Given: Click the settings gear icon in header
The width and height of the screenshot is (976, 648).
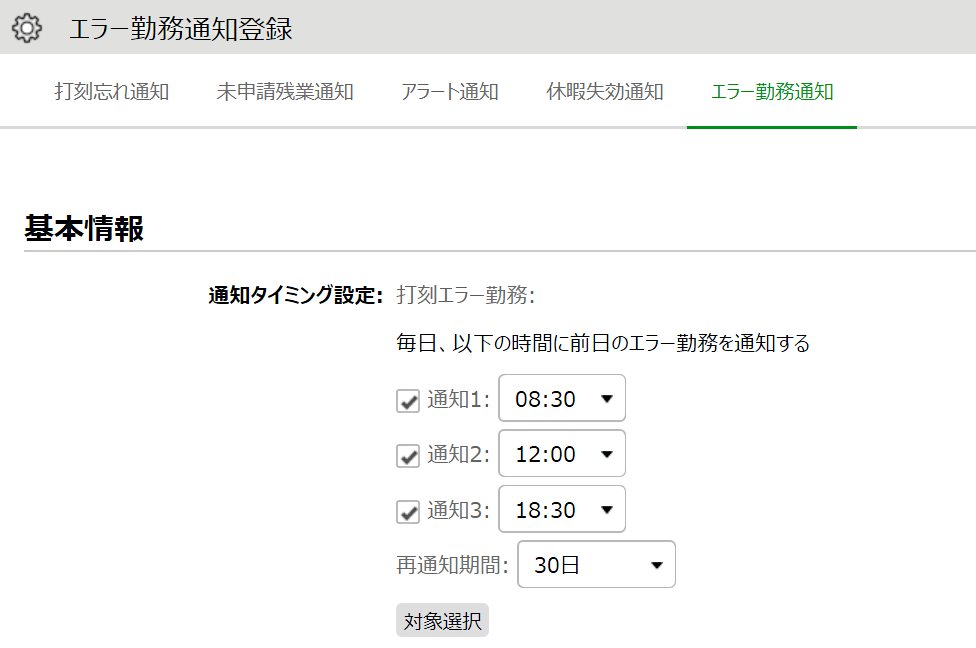Looking at the screenshot, I should click(27, 28).
